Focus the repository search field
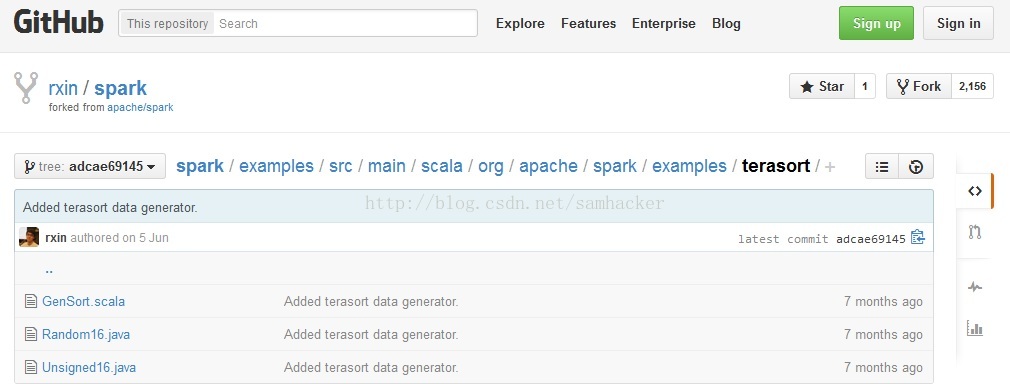The width and height of the screenshot is (1010, 384). 345,23
